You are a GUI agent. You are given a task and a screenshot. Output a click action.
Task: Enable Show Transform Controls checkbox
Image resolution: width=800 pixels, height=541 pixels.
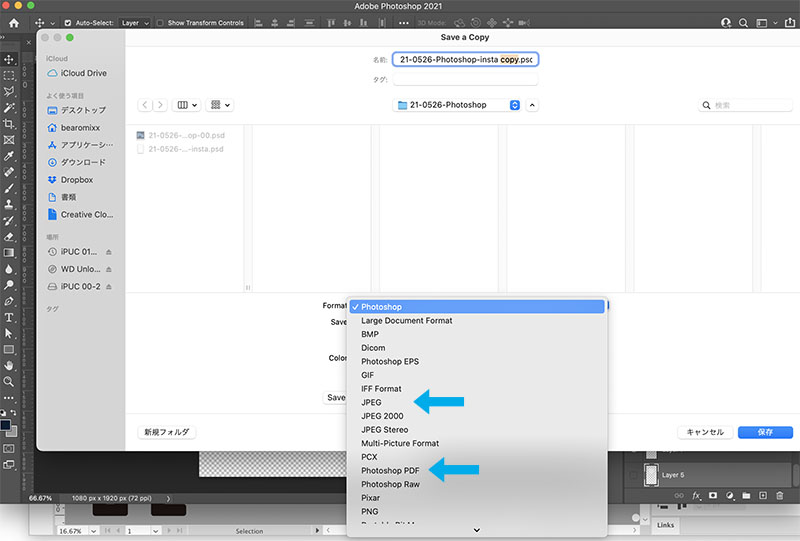click(x=160, y=23)
